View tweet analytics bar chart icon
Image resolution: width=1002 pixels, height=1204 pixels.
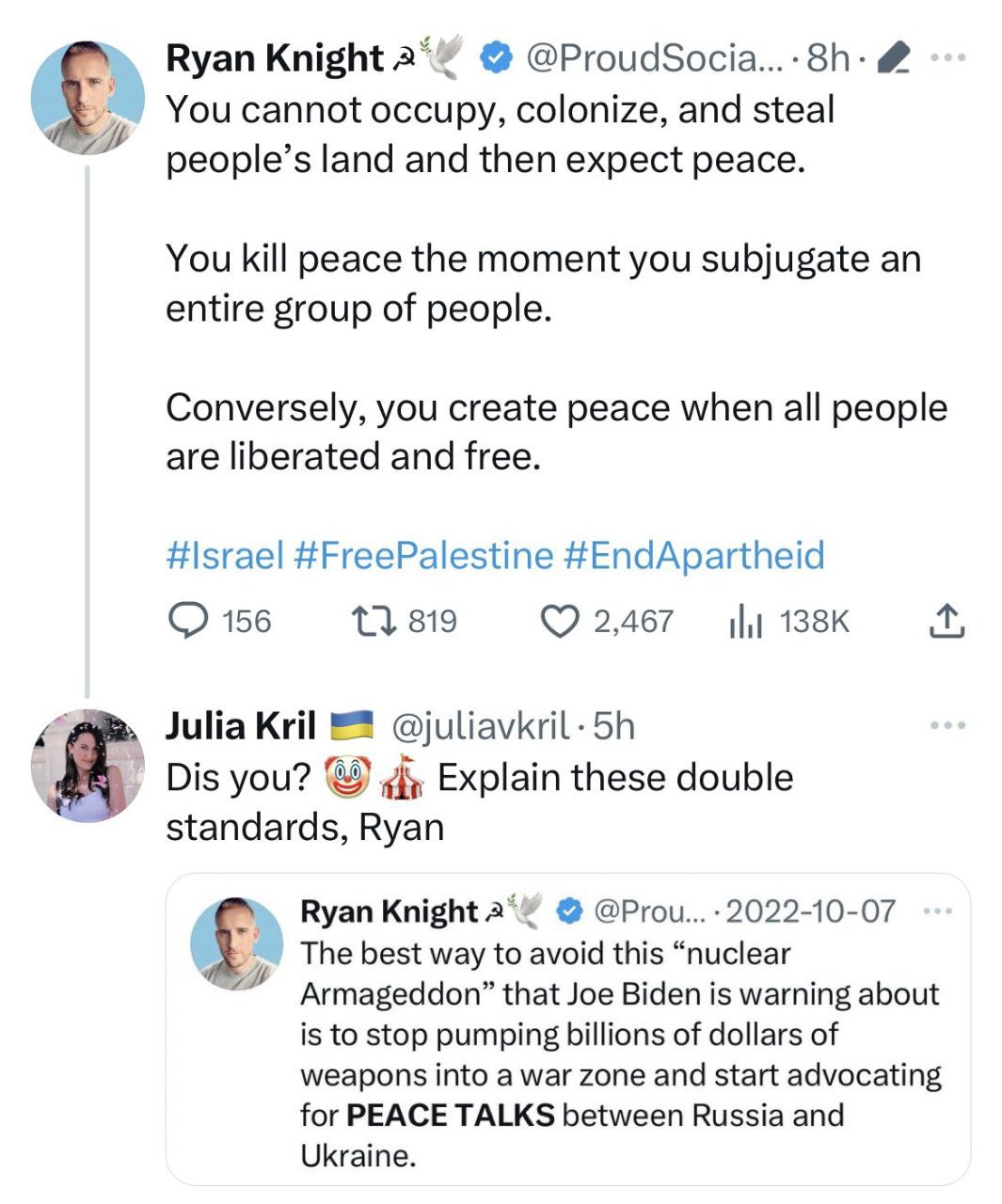tap(746, 621)
